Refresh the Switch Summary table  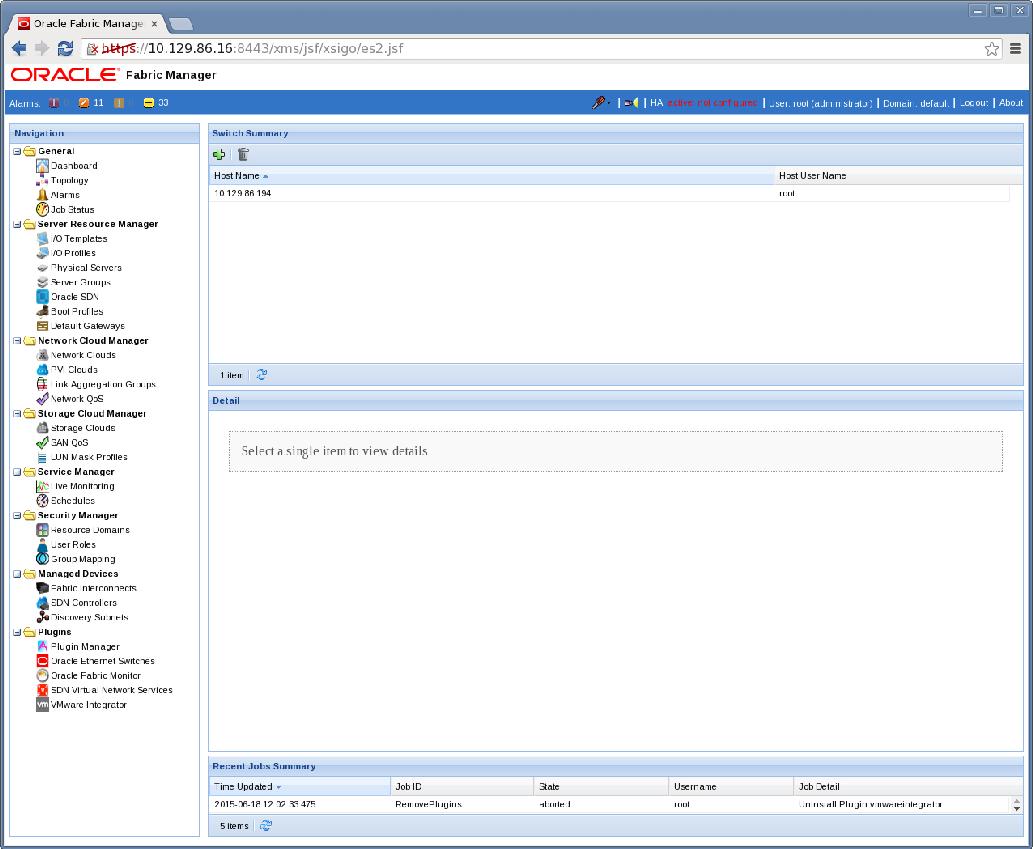262,375
